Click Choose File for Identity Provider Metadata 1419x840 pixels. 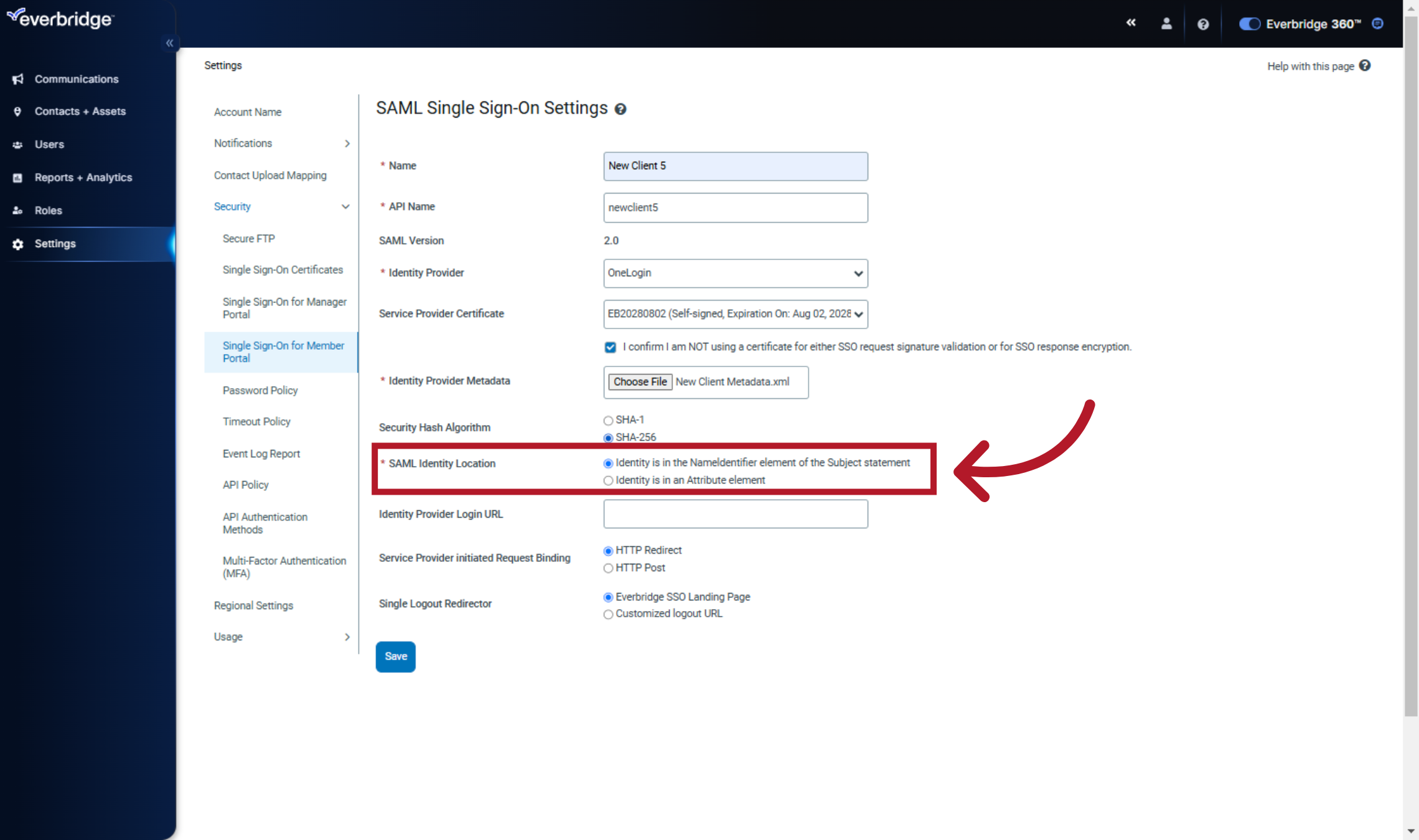[640, 381]
